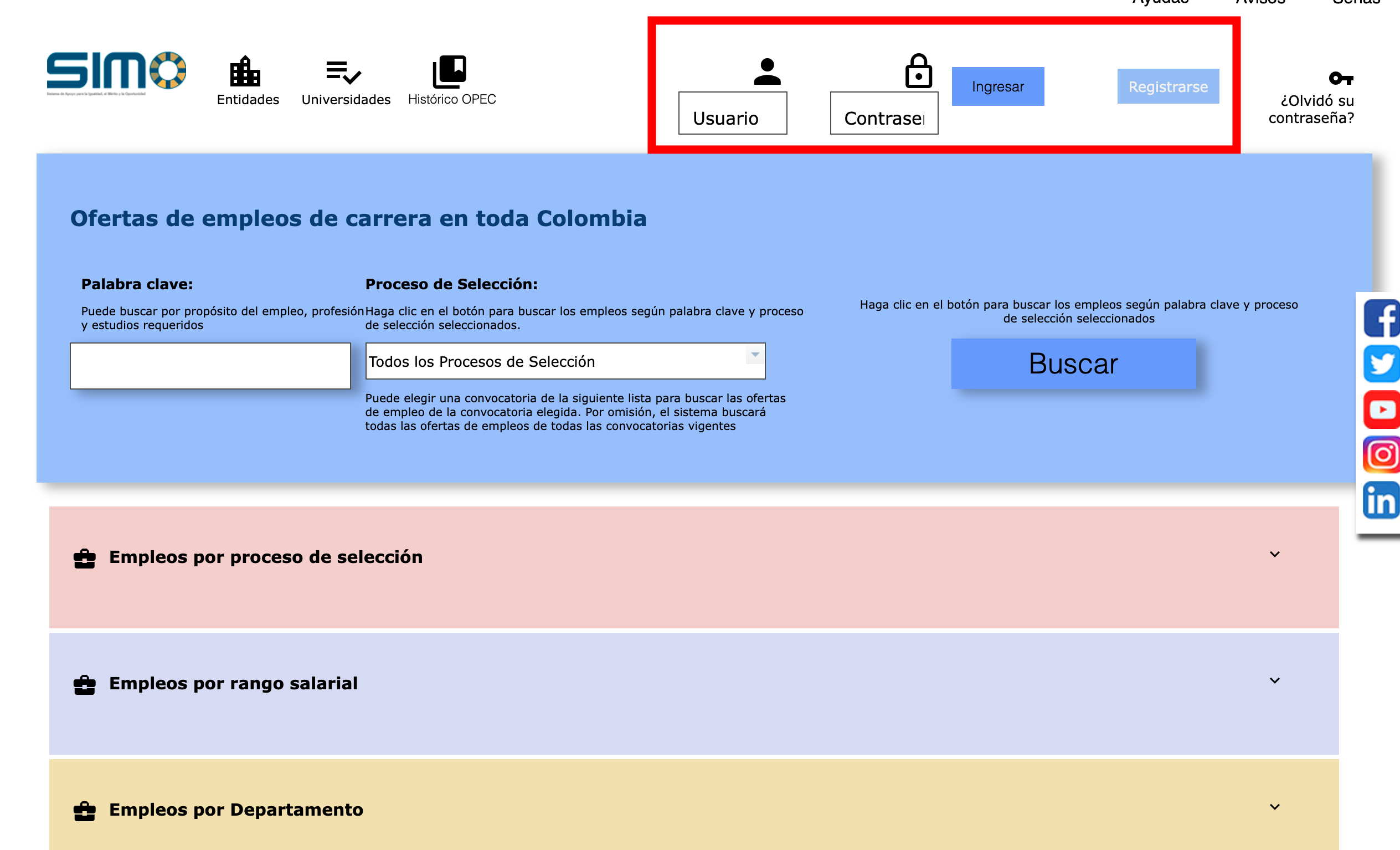Focus the Usuario input field

click(732, 114)
